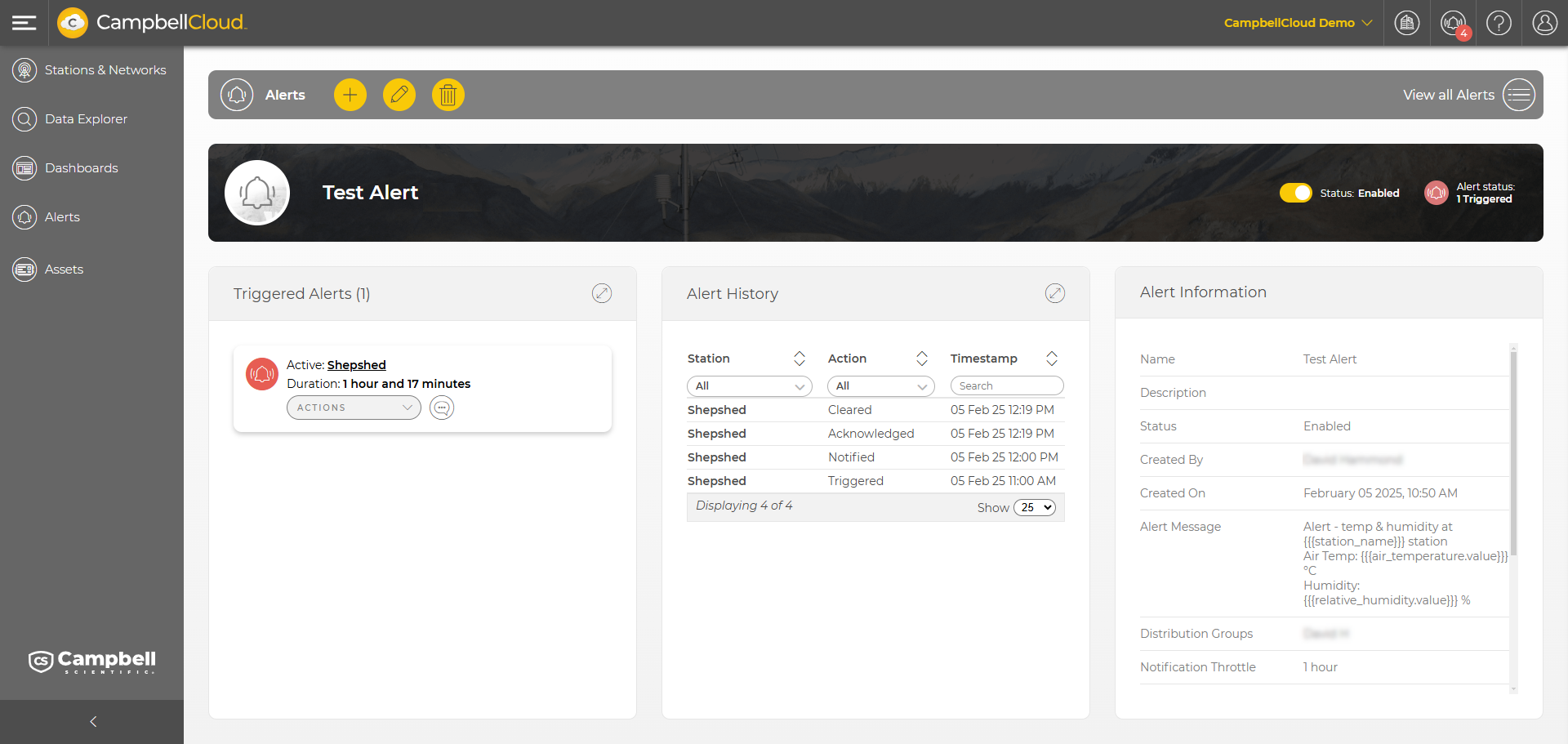The height and width of the screenshot is (744, 1568).
Task: Click View all Alerts link
Action: [x=1449, y=95]
